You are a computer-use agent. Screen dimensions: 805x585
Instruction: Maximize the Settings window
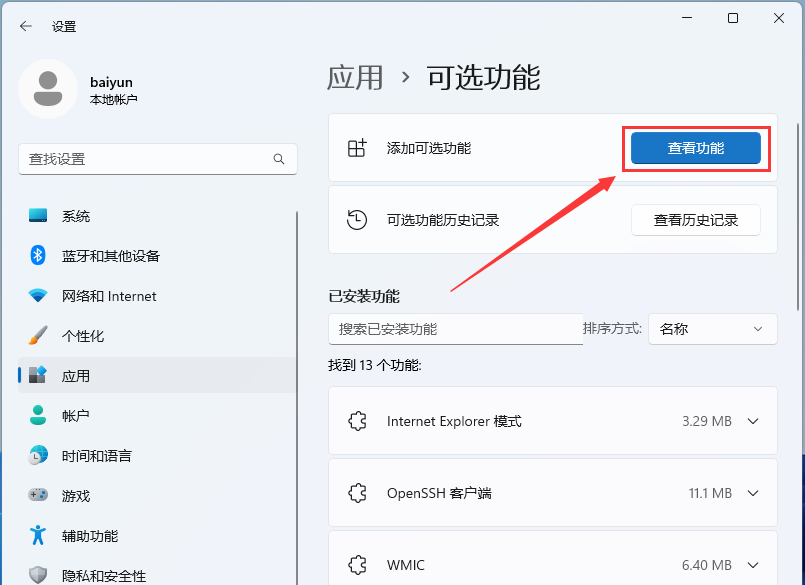point(733,18)
